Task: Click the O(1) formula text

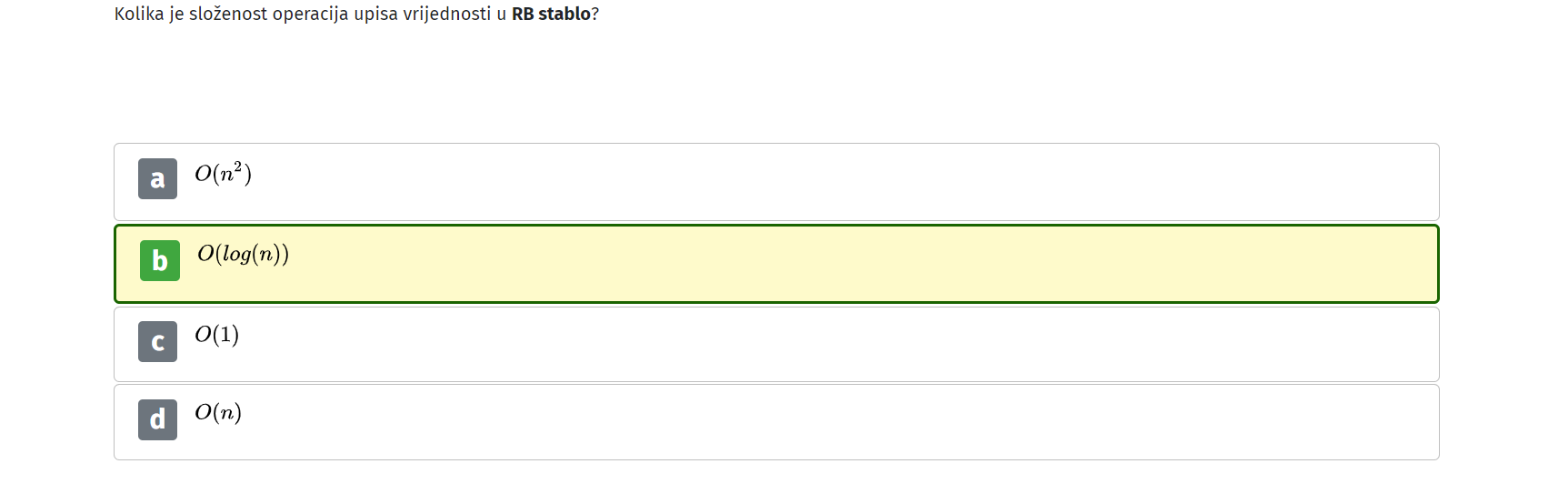Action: coord(216,334)
